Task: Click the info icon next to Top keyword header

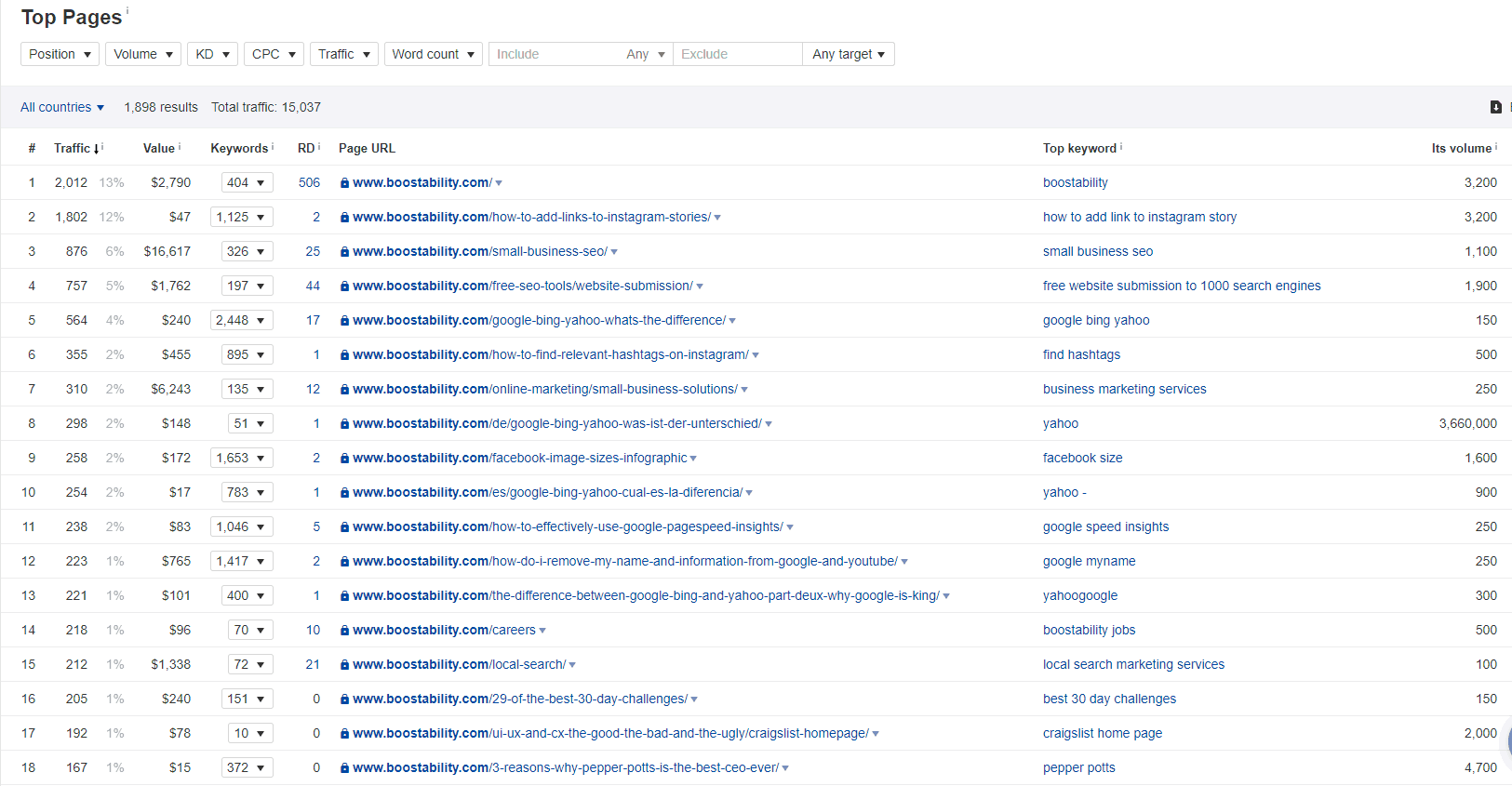Action: (1121, 146)
